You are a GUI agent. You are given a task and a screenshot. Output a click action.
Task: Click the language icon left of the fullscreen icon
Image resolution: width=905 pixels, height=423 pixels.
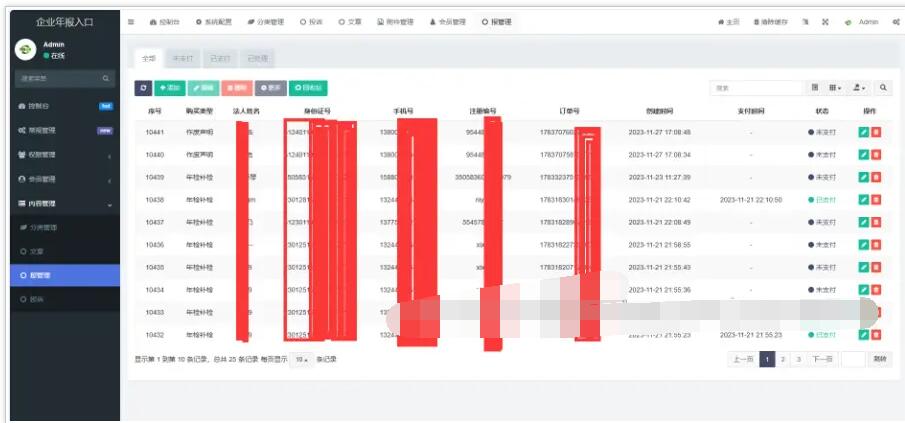tap(805, 22)
